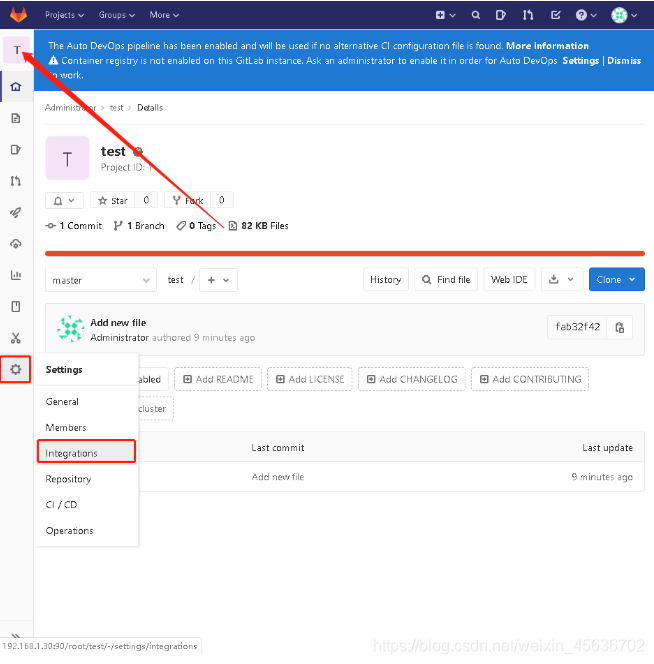Open Issues icon in sidebar
The height and width of the screenshot is (664, 654).
[16, 149]
